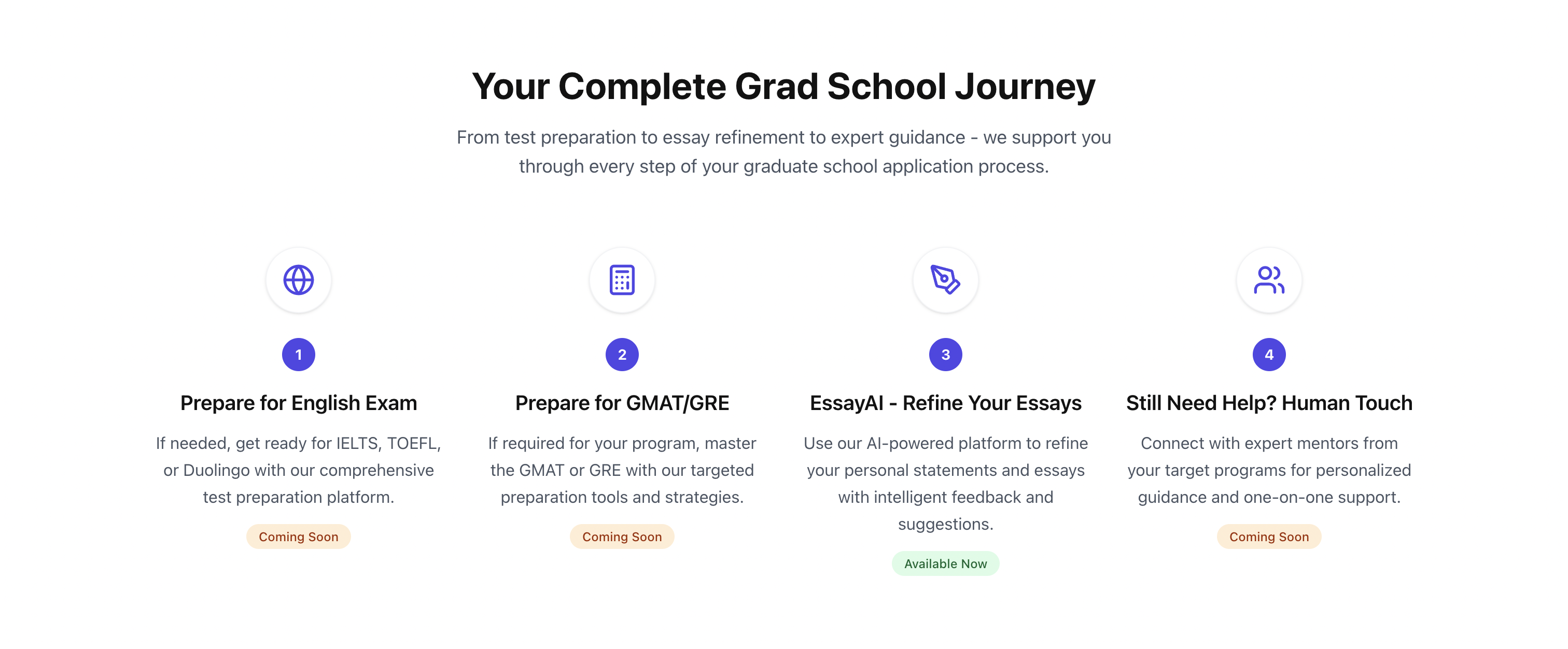Click the step 2 number circle
This screenshot has width=1568, height=649.
coord(622,355)
